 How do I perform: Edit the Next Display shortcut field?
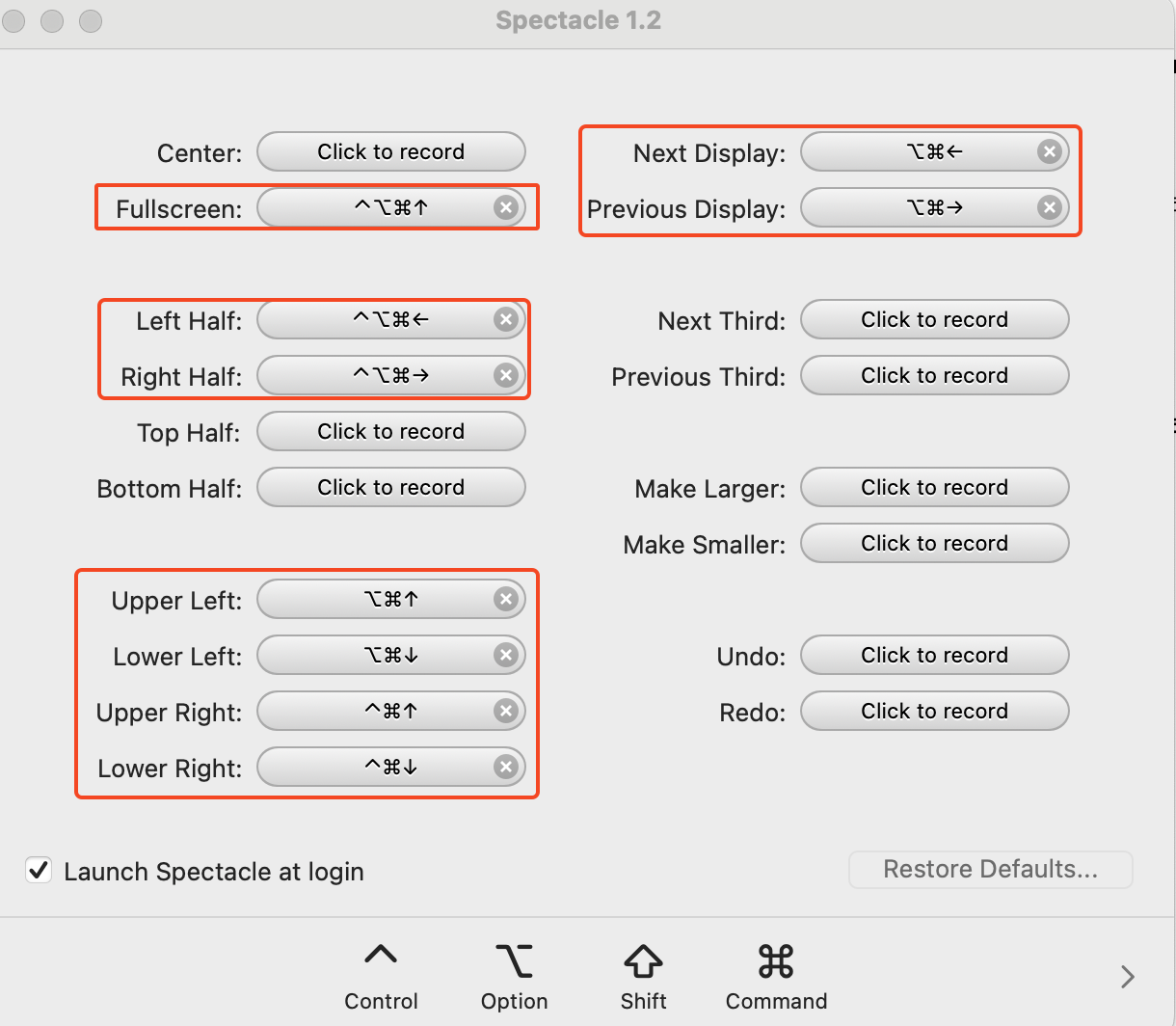point(935,151)
